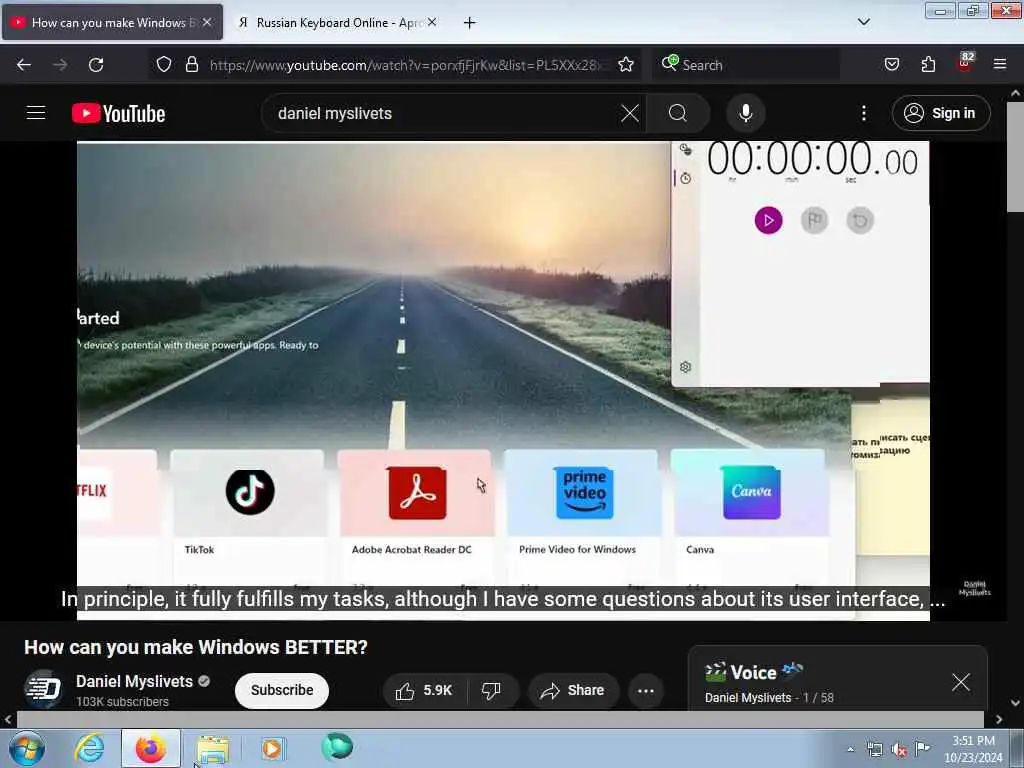Open Windows Explorer folder in taskbar
Viewport: 1024px width, 768px height.
coord(213,750)
